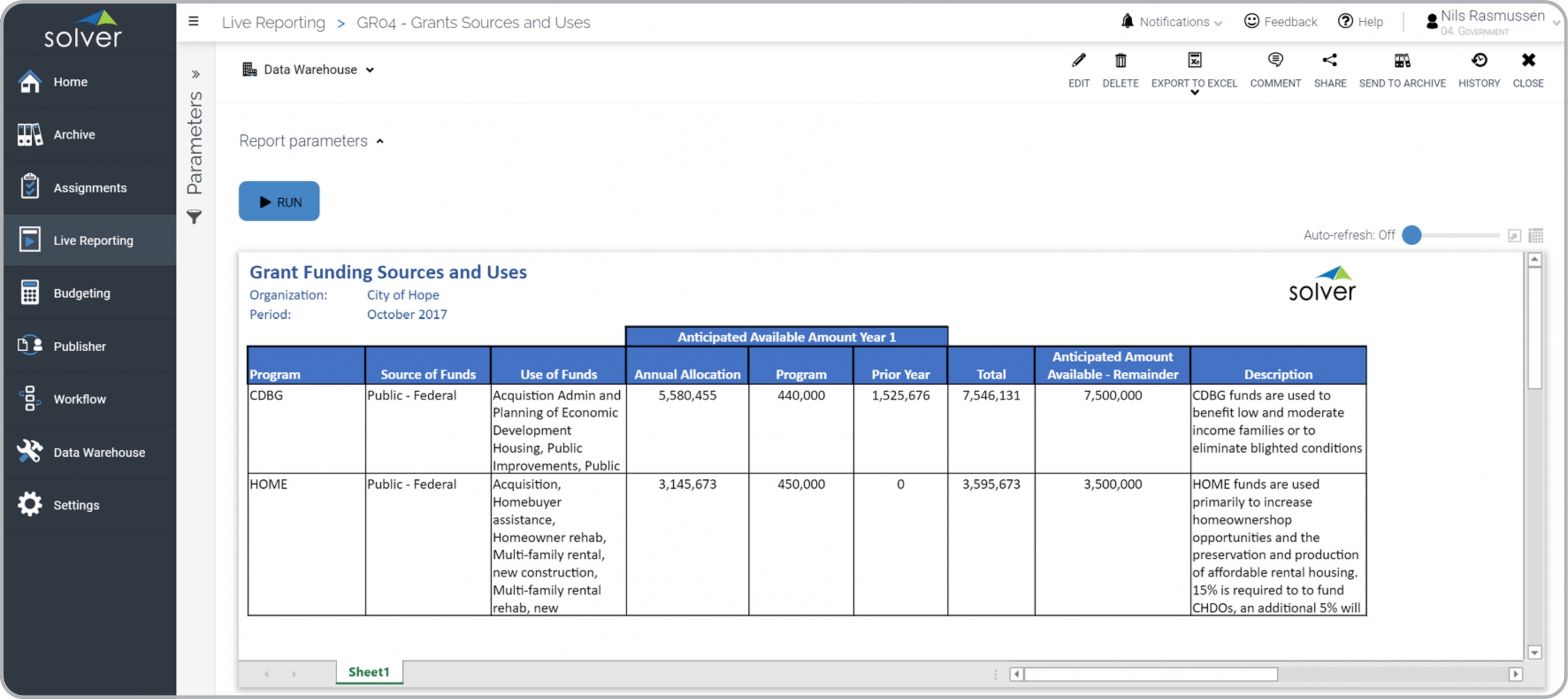Click the vertical scrollbar down arrow
The height and width of the screenshot is (699, 1568).
point(1534,652)
